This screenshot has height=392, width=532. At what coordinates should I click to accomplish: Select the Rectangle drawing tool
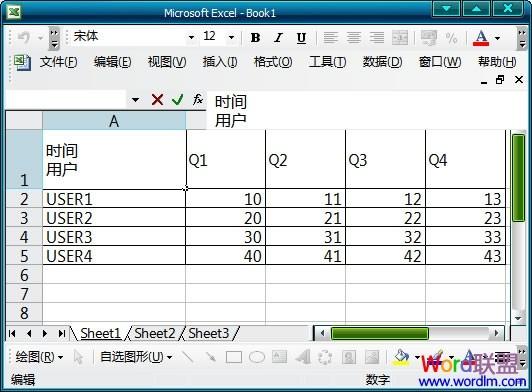point(234,357)
